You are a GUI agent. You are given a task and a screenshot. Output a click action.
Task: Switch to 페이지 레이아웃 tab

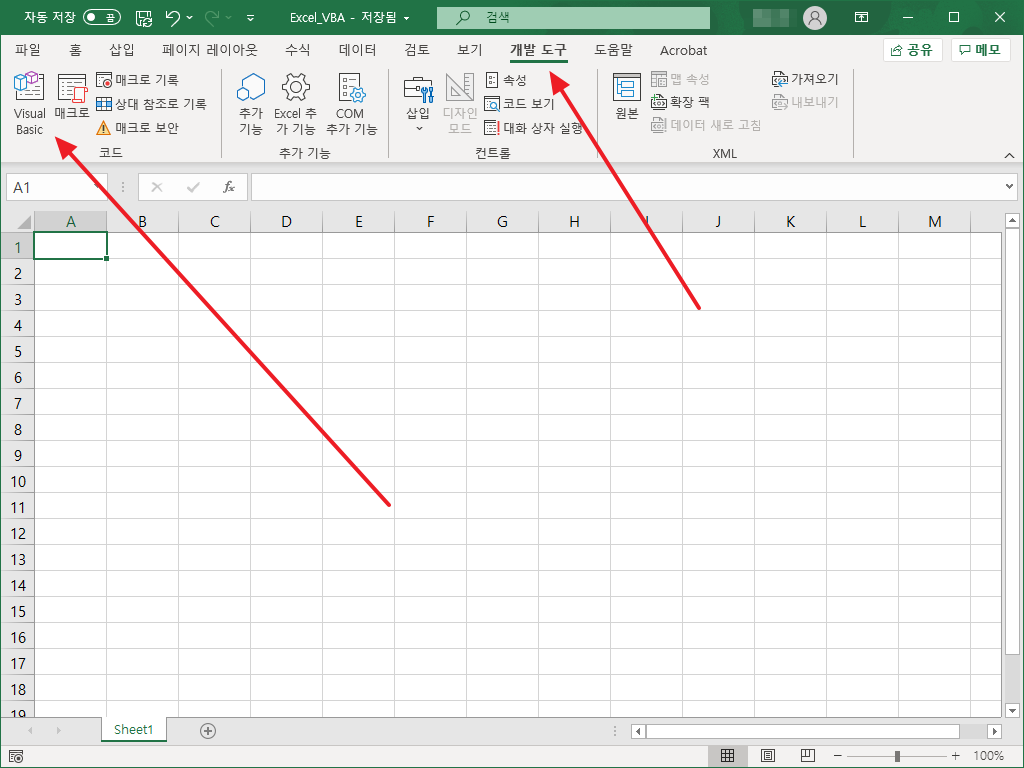click(x=210, y=50)
